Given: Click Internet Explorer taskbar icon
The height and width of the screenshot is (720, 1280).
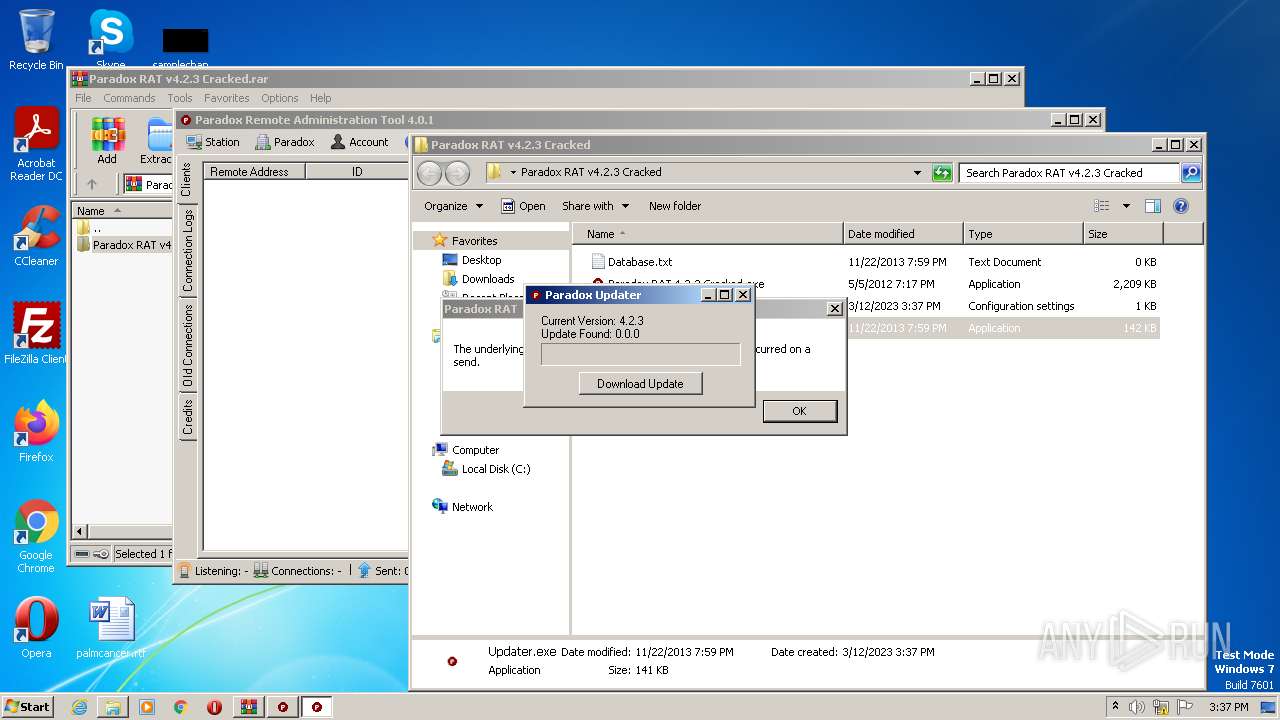Looking at the screenshot, I should [79, 707].
